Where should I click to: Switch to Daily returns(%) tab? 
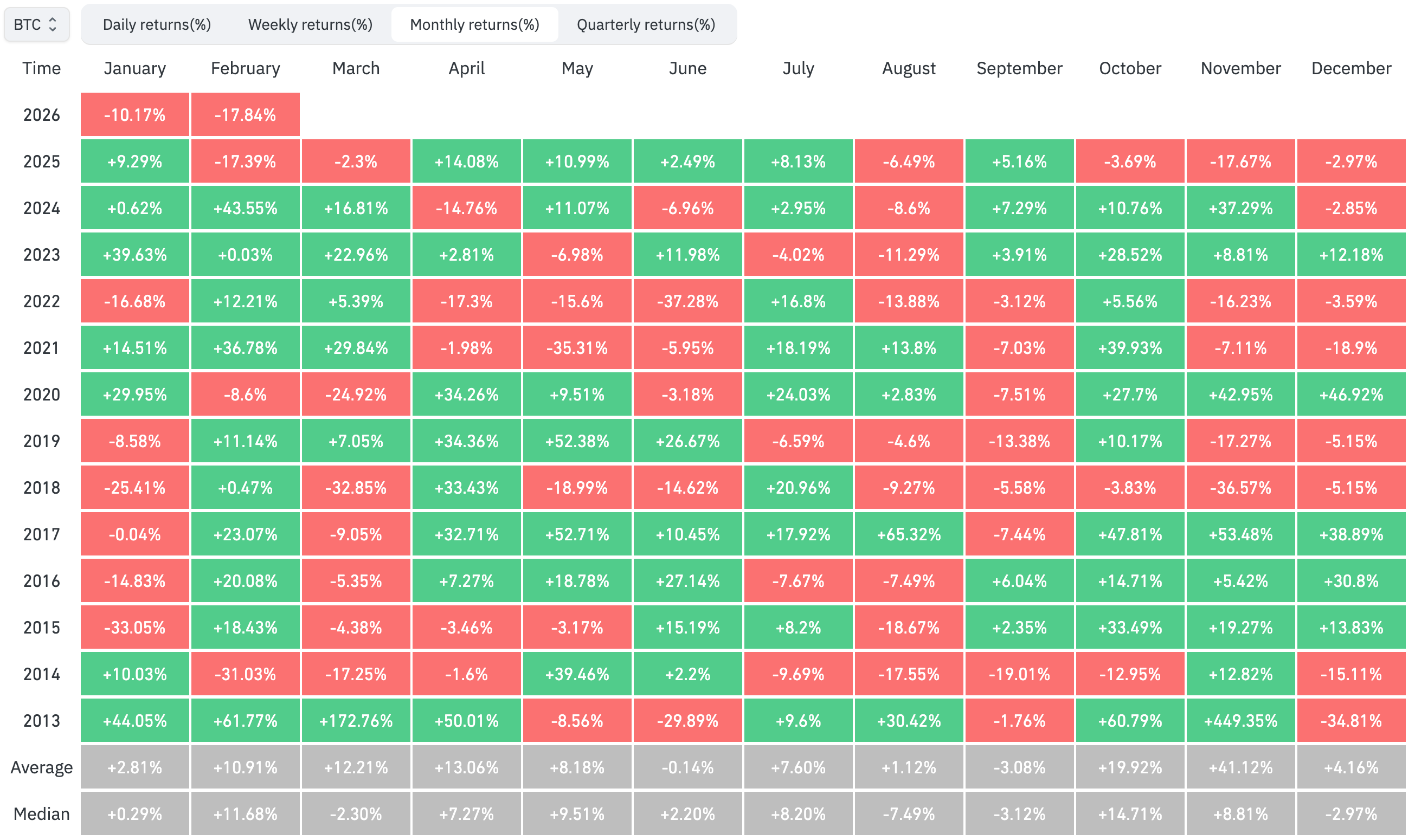(157, 24)
